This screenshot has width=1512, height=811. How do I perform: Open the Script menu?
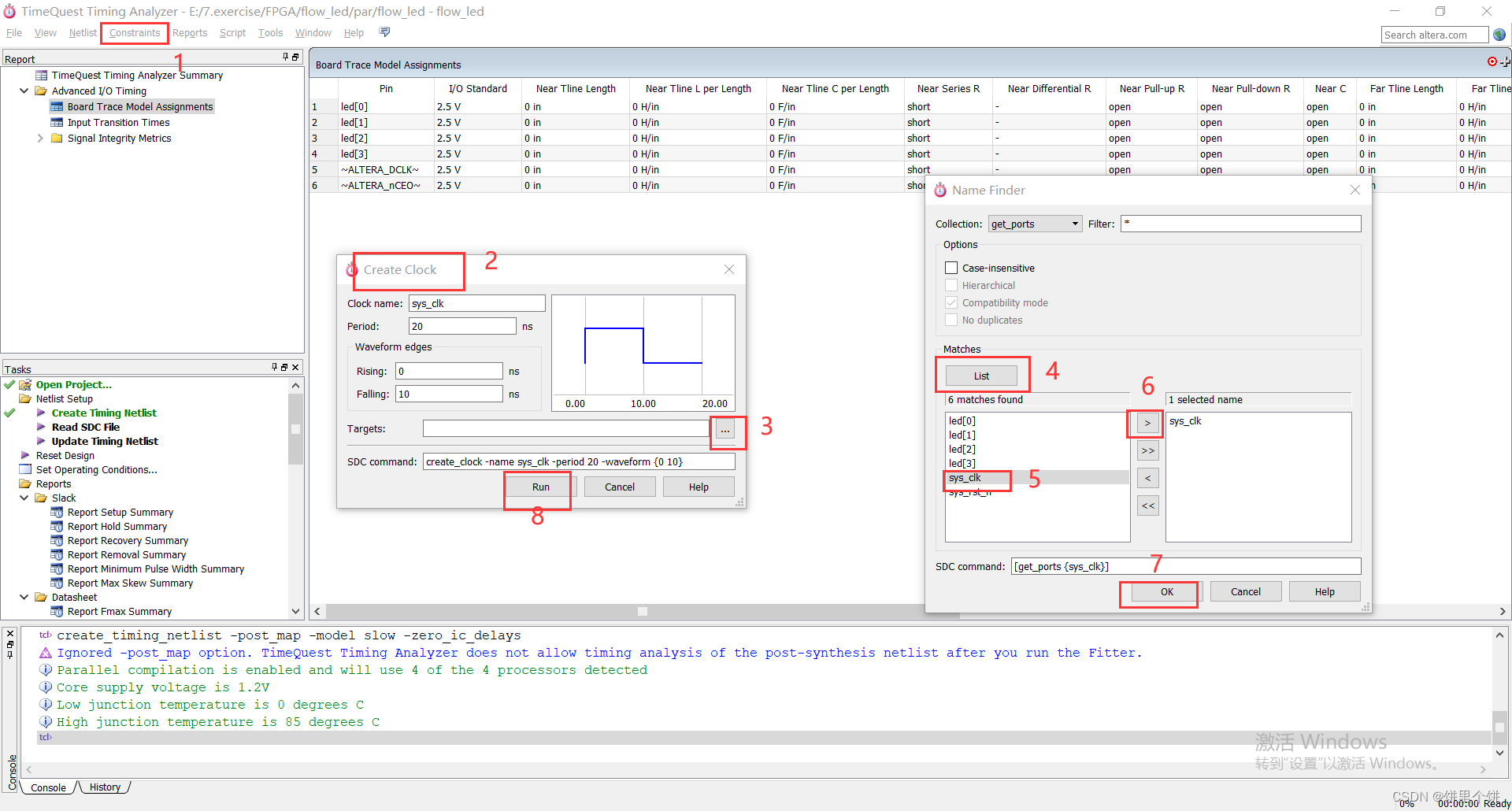[x=232, y=33]
